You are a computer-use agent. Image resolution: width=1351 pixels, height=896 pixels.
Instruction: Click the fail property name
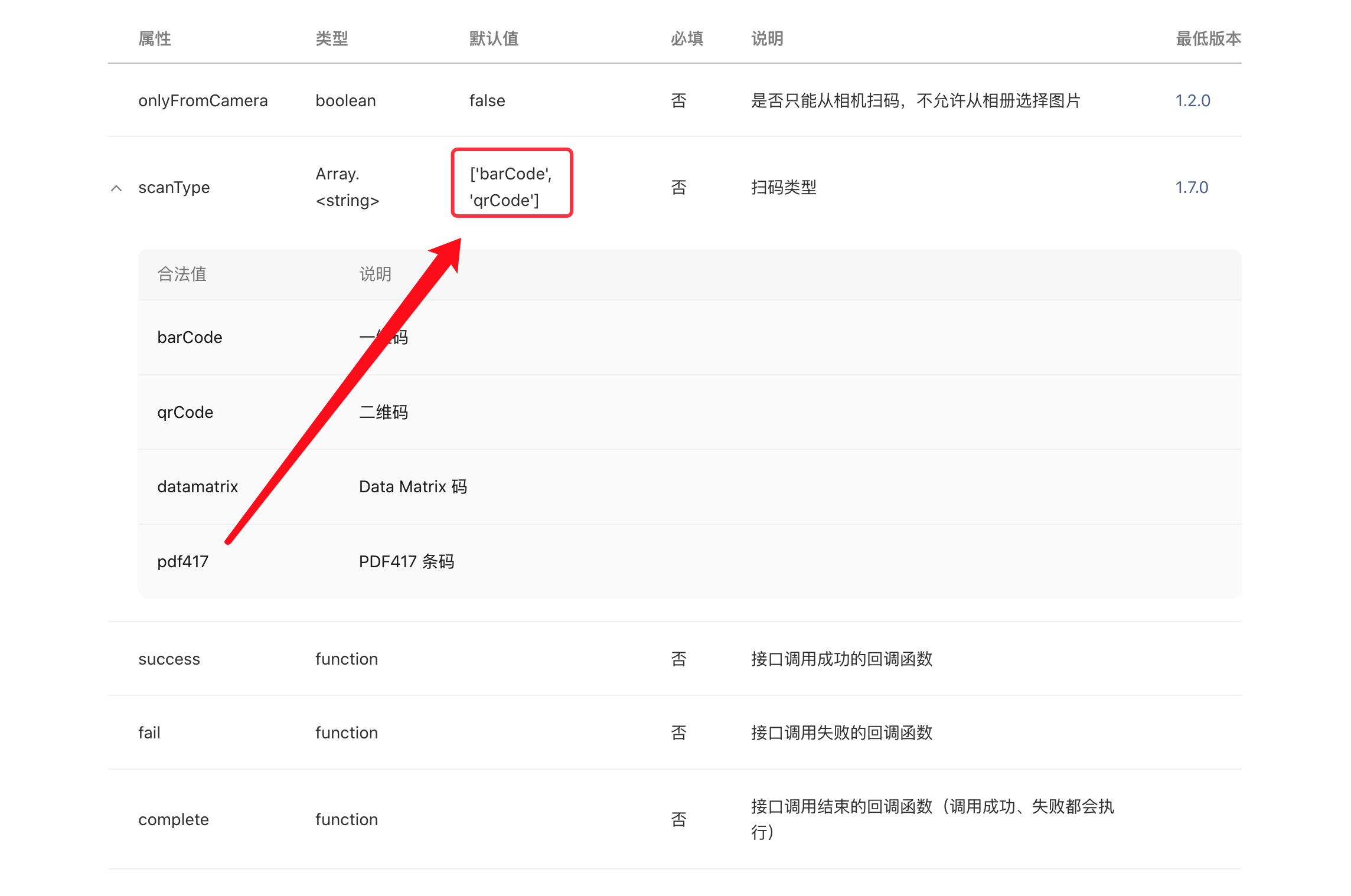149,733
